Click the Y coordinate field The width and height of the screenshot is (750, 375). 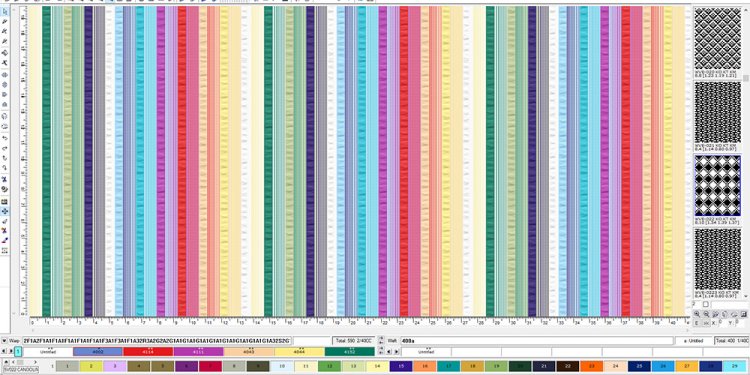click(740, 323)
